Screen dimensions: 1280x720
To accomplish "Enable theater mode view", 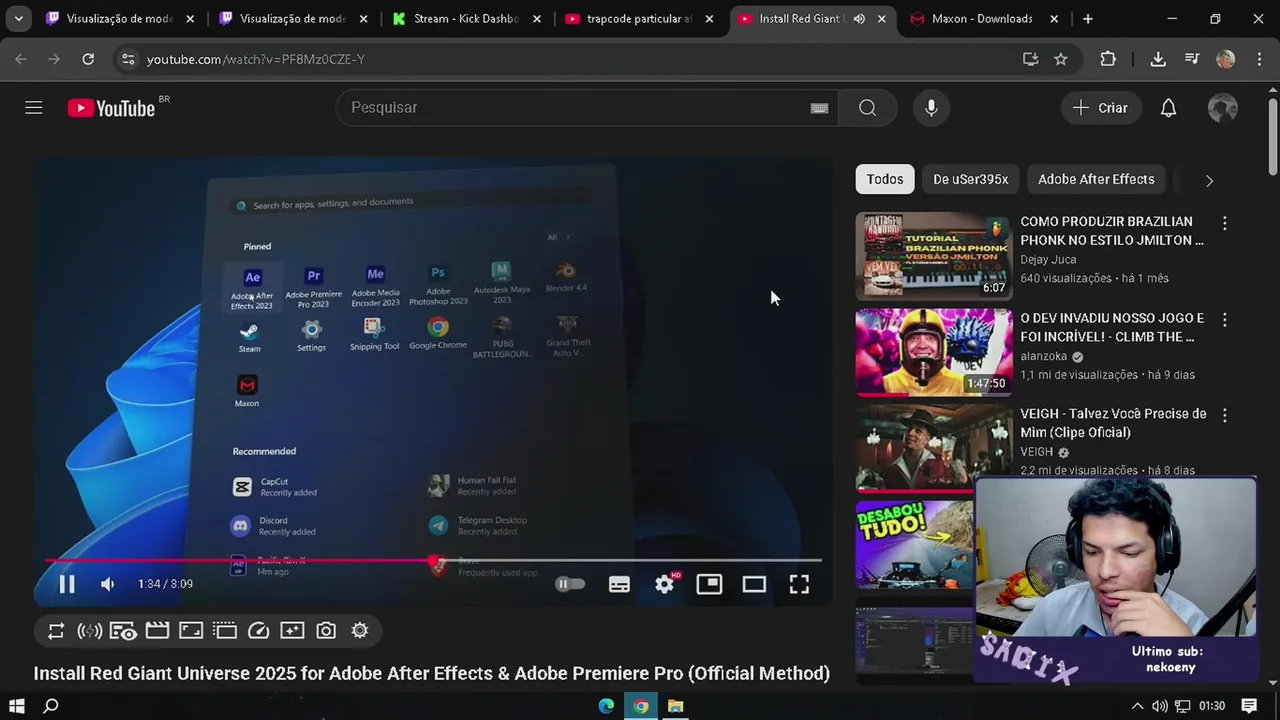I will coord(754,584).
